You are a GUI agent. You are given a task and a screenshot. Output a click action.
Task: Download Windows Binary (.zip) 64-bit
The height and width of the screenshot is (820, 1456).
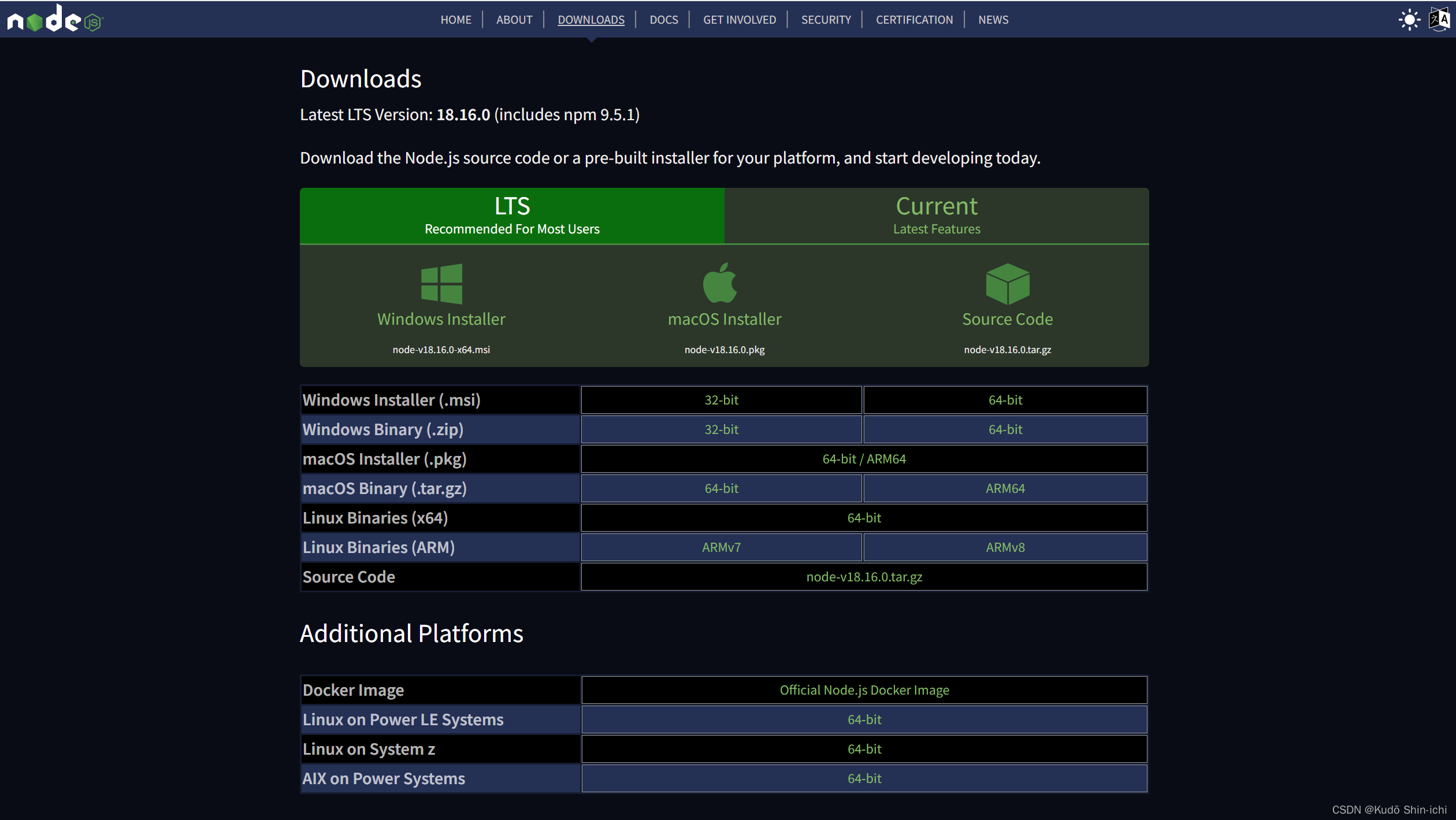pos(1005,429)
